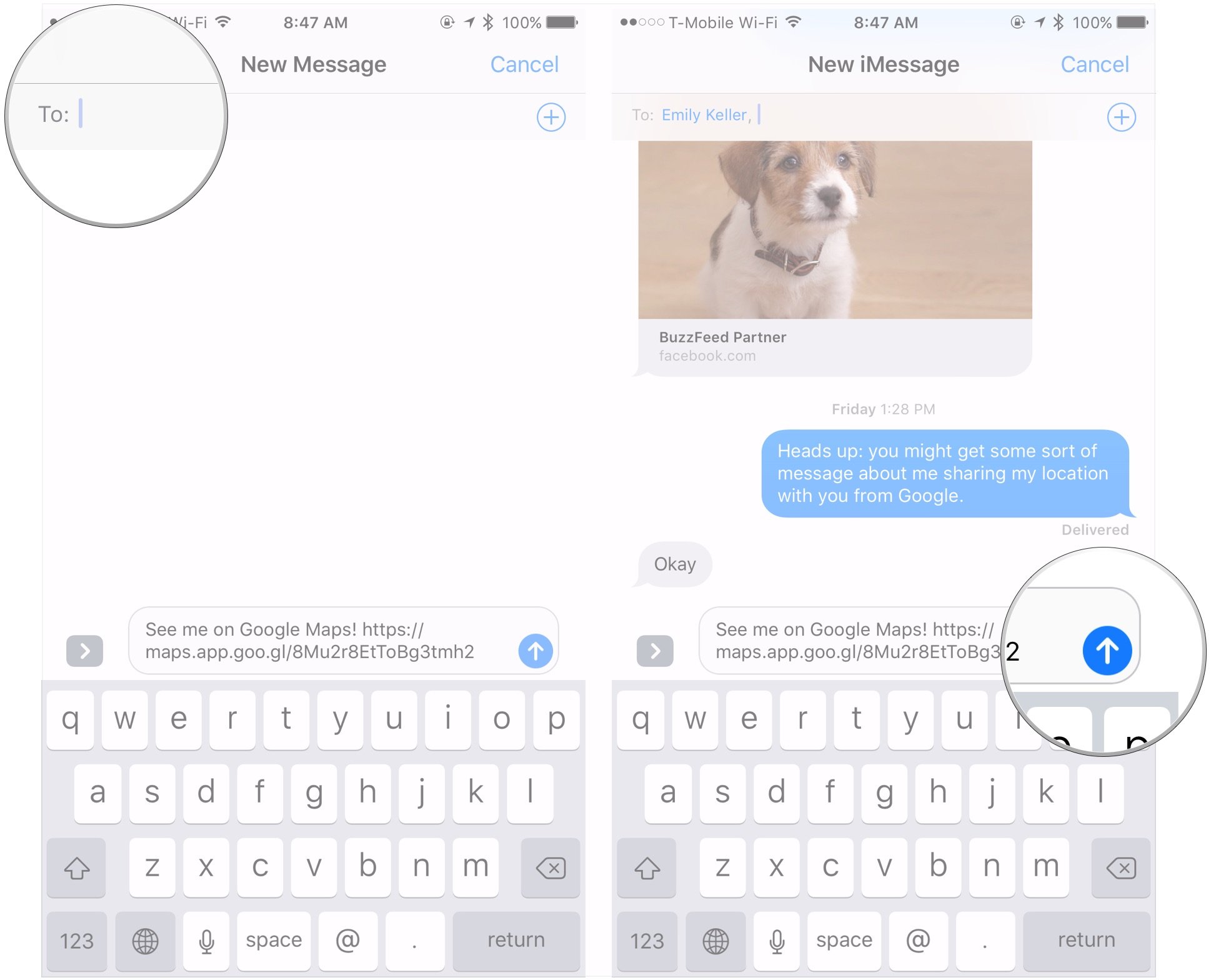The width and height of the screenshot is (1211, 980).
Task: Tap New iMessage title on right screen
Action: click(x=883, y=63)
